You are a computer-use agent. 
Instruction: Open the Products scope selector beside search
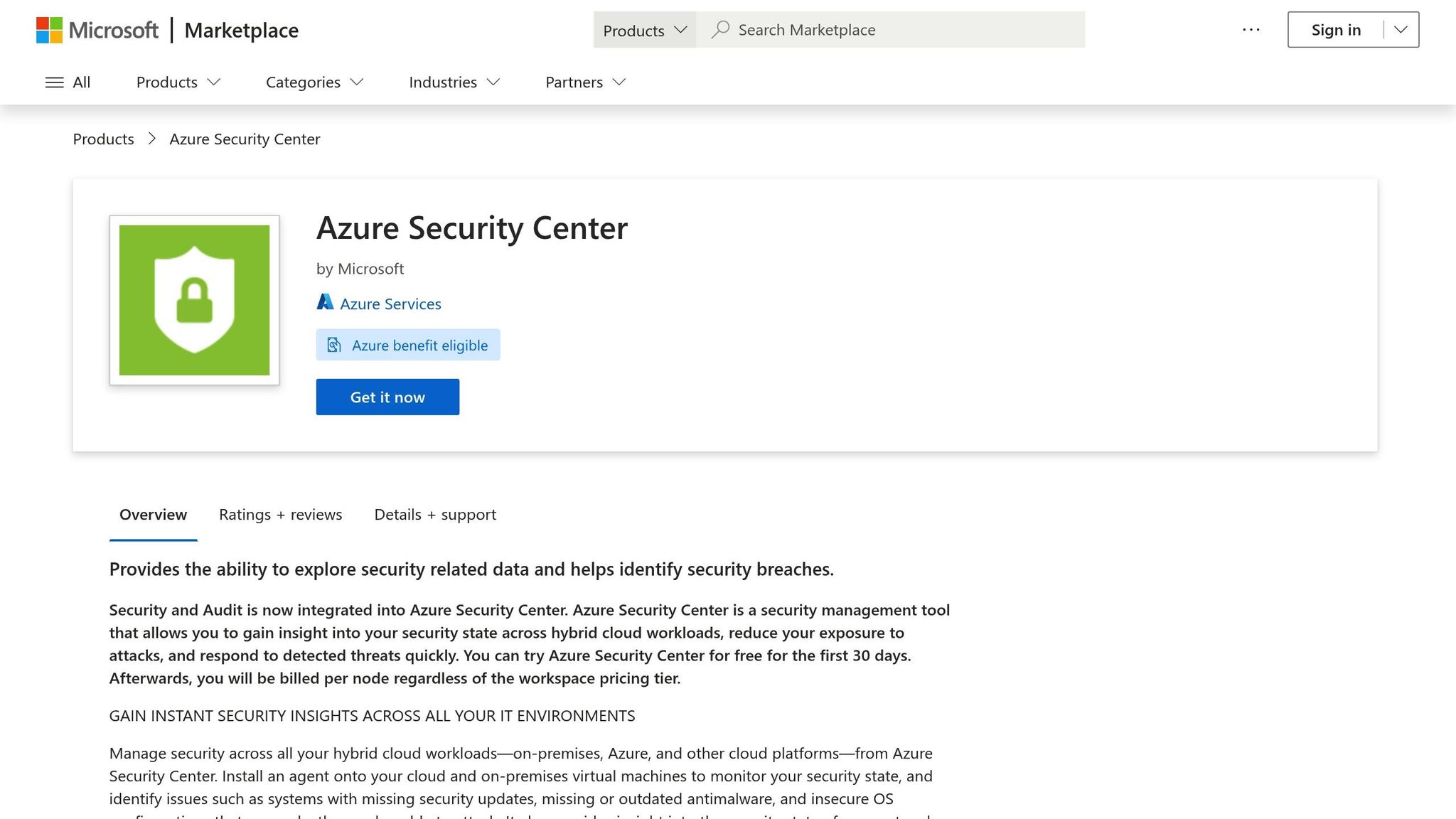pyautogui.click(x=643, y=30)
